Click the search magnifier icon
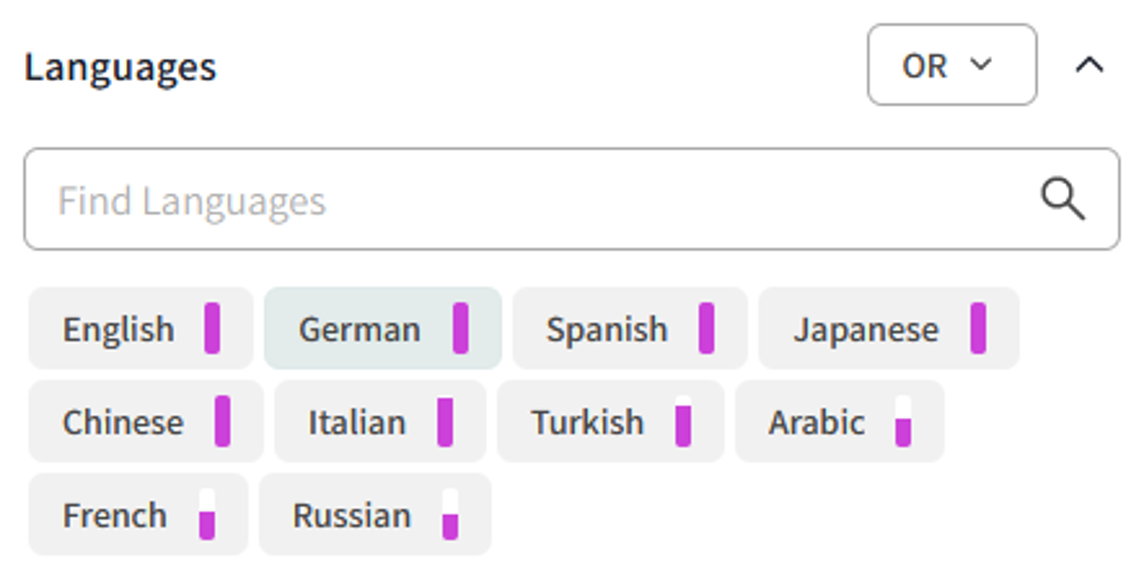1144x584 pixels. 1063,197
